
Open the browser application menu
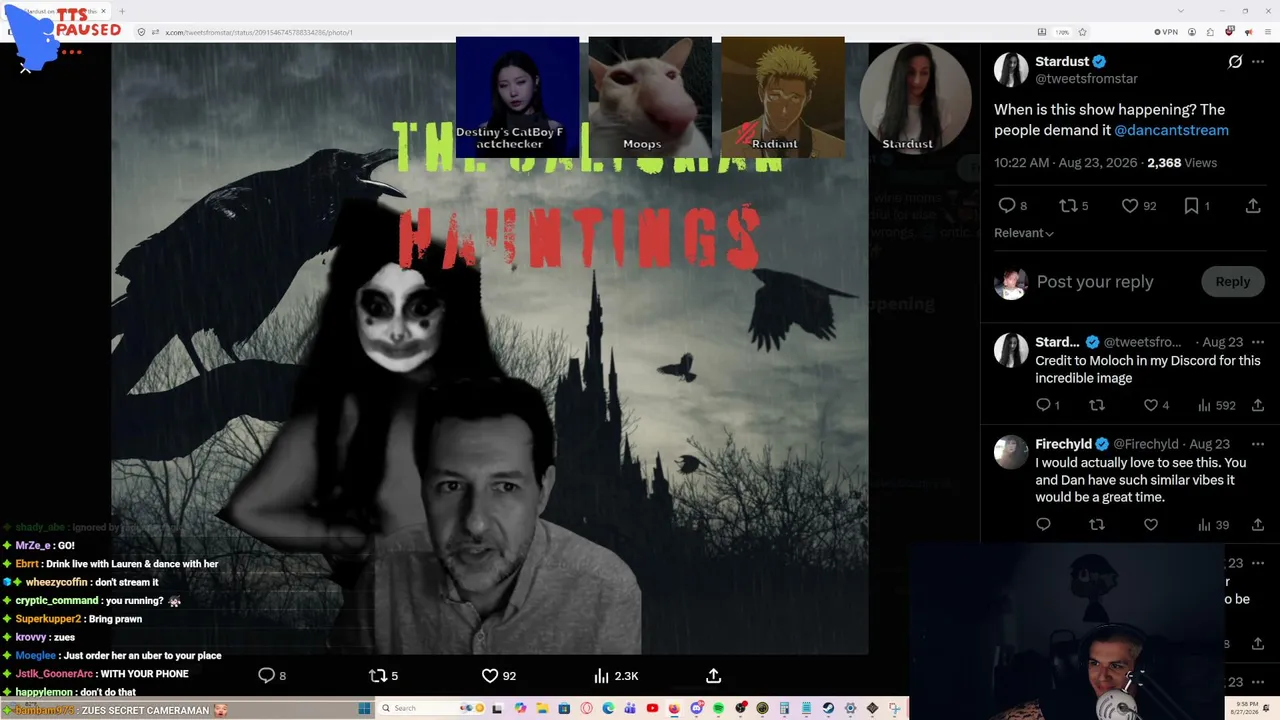pyautogui.click(x=1270, y=32)
